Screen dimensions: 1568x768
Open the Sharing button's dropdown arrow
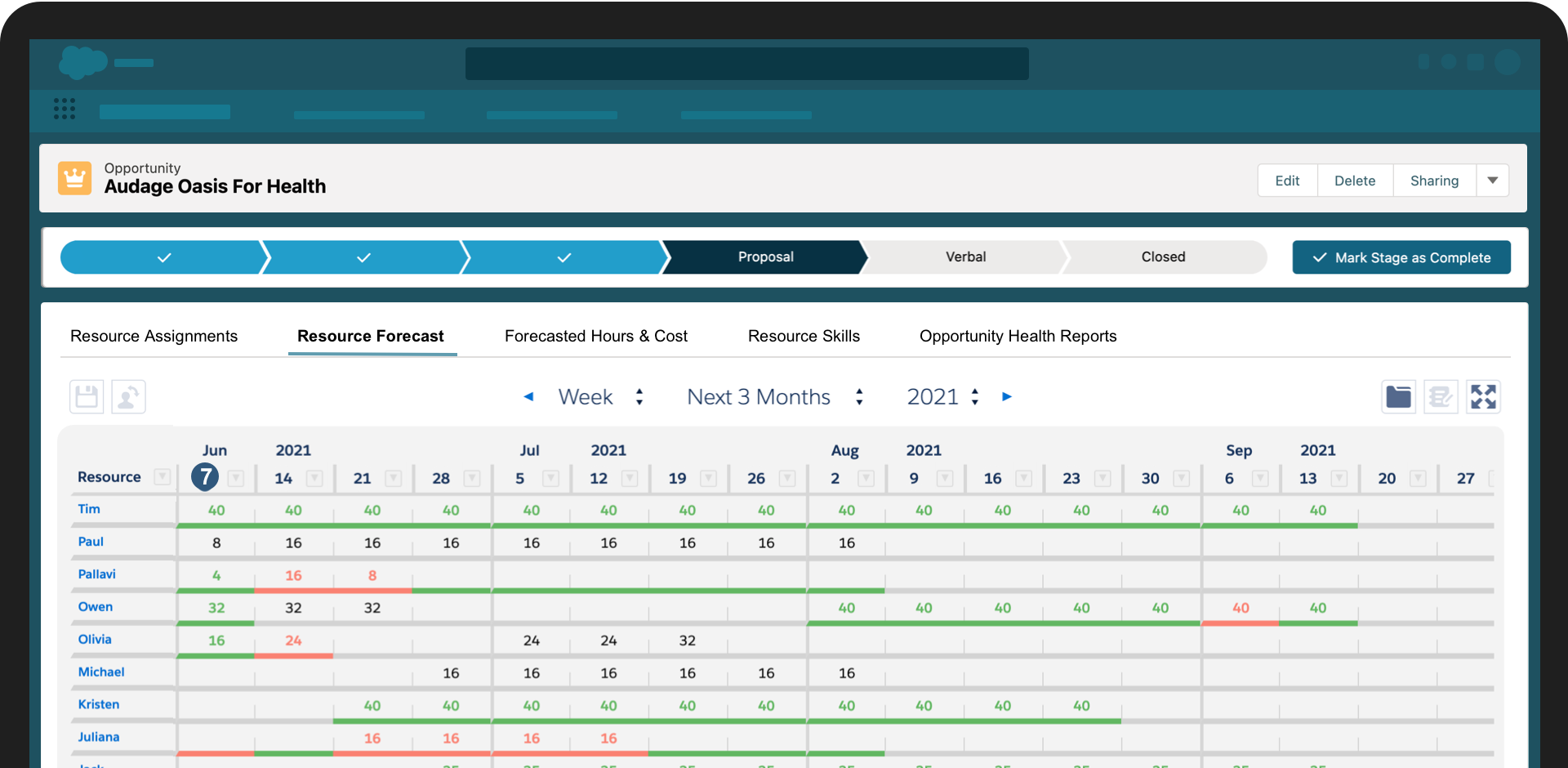(1493, 180)
